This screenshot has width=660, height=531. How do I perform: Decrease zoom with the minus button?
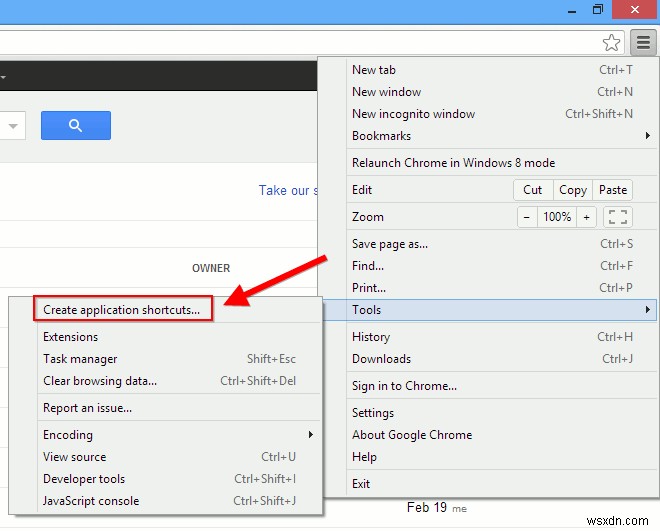point(527,217)
